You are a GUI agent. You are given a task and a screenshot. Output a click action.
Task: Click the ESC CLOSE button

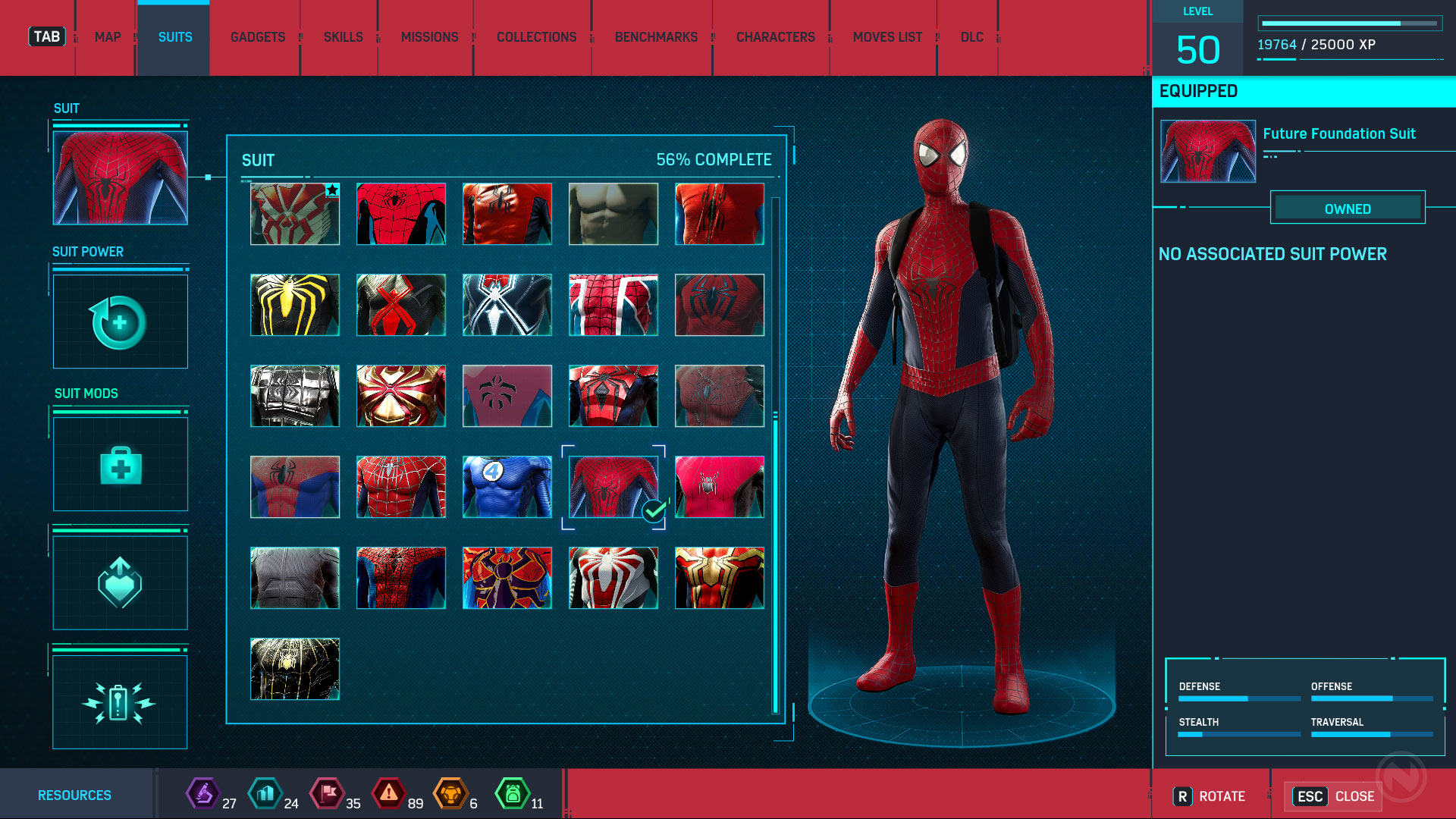[1332, 796]
